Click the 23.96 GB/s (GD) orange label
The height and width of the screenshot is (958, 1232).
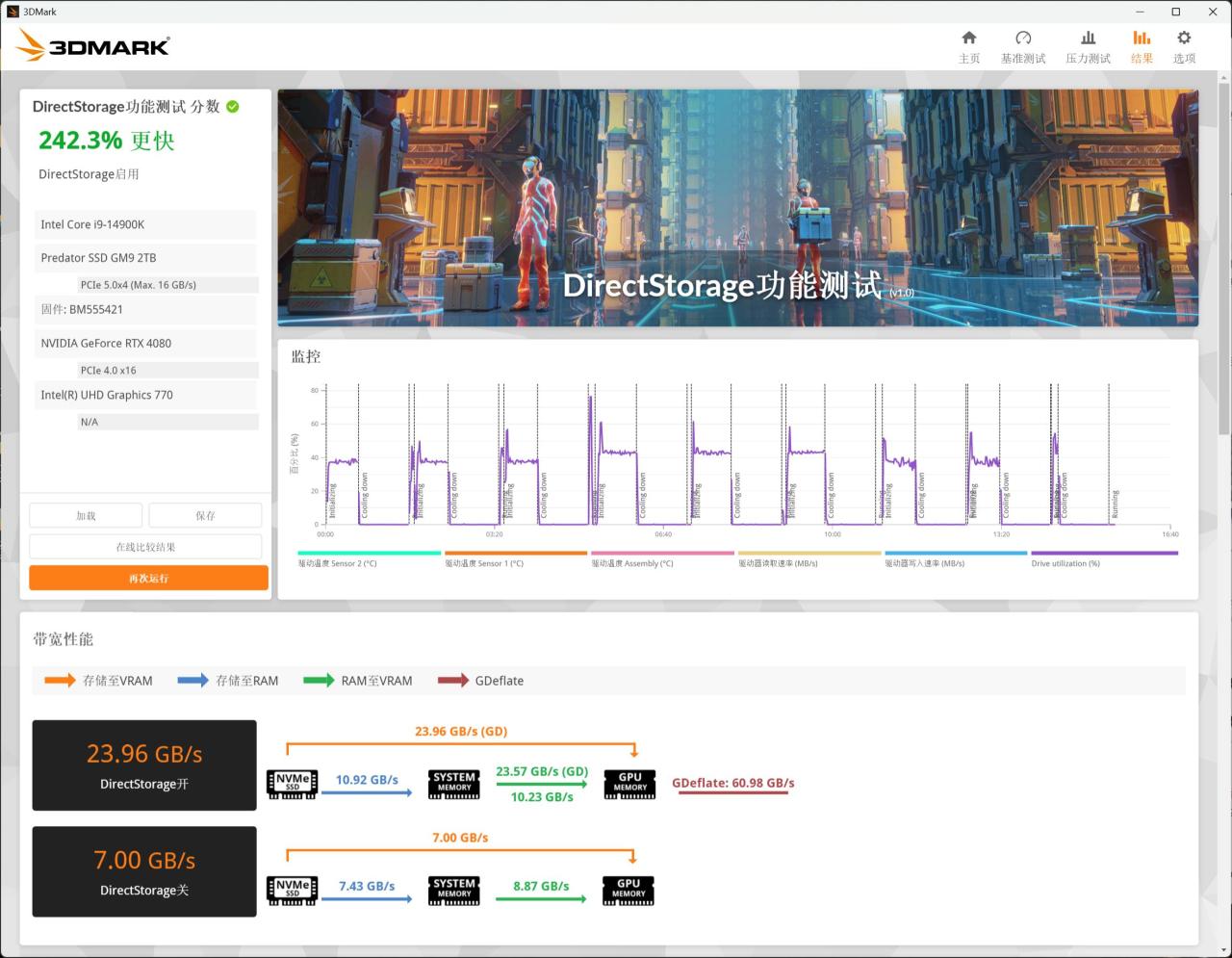(x=461, y=731)
